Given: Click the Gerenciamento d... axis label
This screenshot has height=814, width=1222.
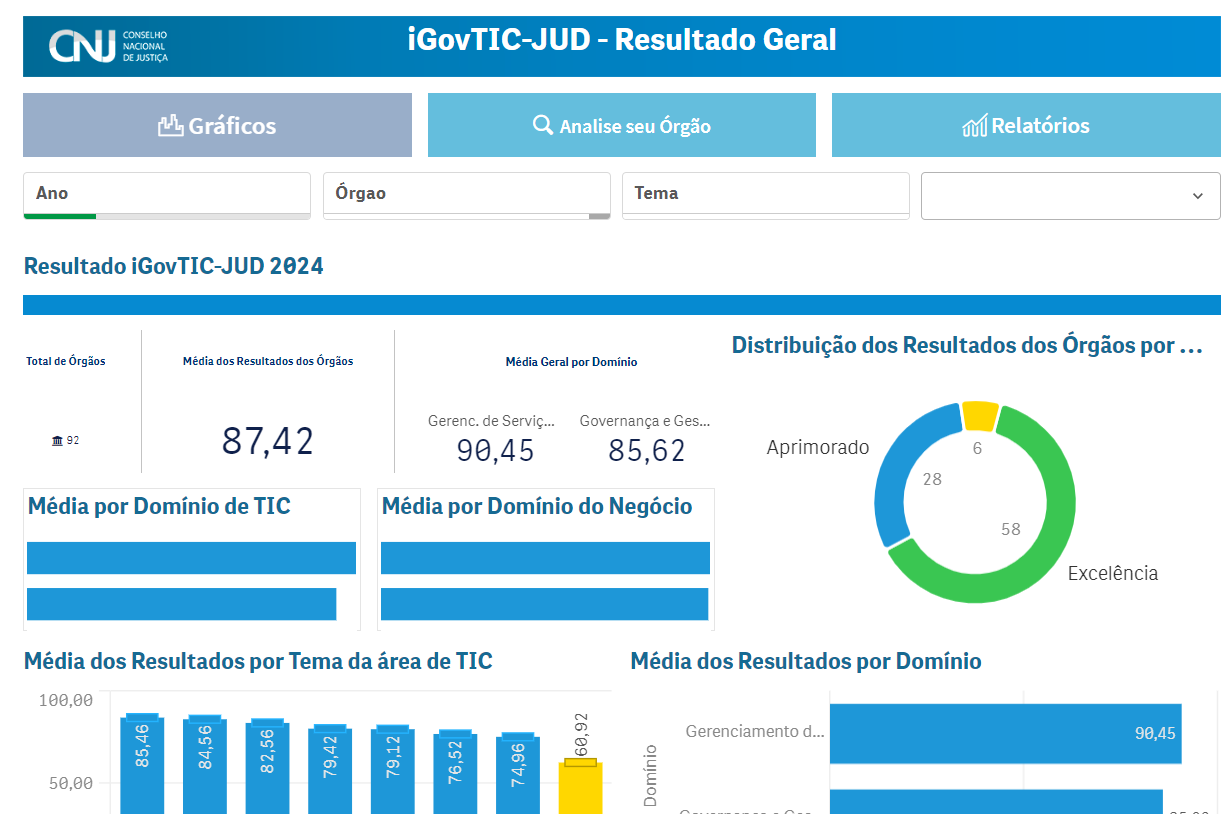Looking at the screenshot, I should (x=755, y=732).
